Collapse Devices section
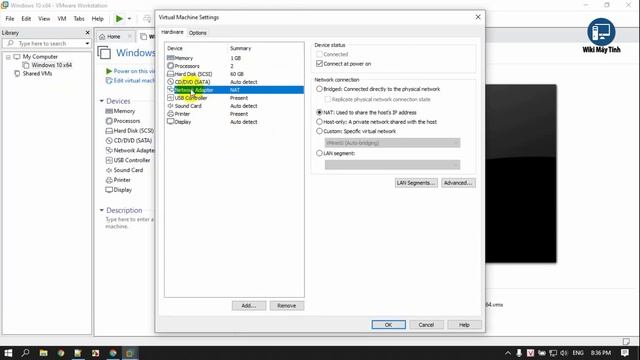The width and height of the screenshot is (640, 360). (102, 101)
